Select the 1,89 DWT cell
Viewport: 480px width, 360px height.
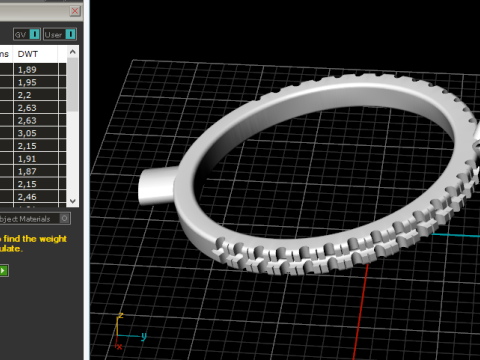(x=36, y=69)
